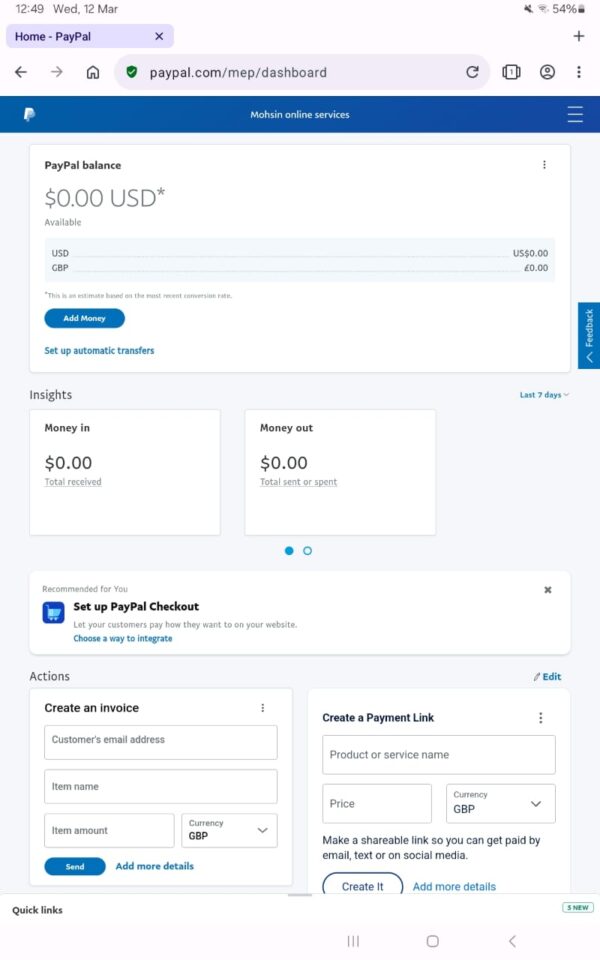The image size is (600, 960).
Task: Open payment link Currency dropdown
Action: (x=498, y=803)
